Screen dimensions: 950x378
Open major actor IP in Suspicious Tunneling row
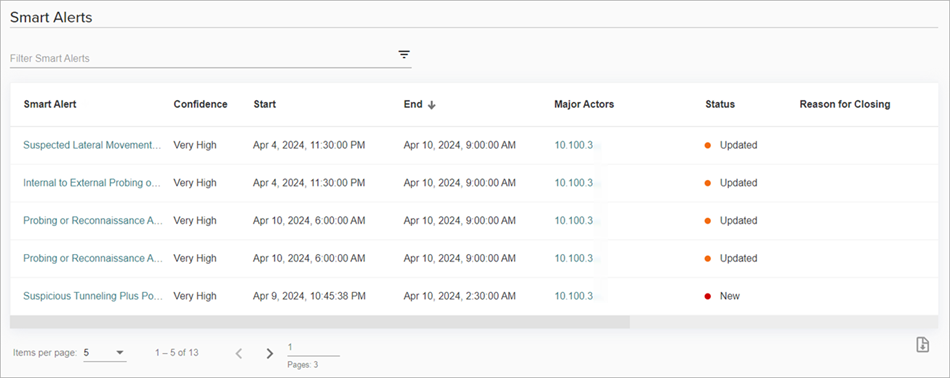pos(574,296)
